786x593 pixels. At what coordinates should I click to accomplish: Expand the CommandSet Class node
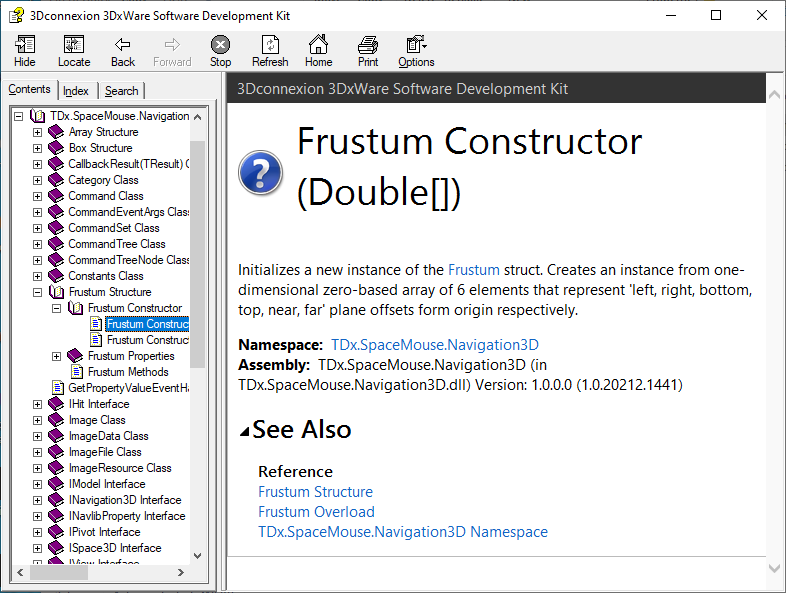click(38, 229)
